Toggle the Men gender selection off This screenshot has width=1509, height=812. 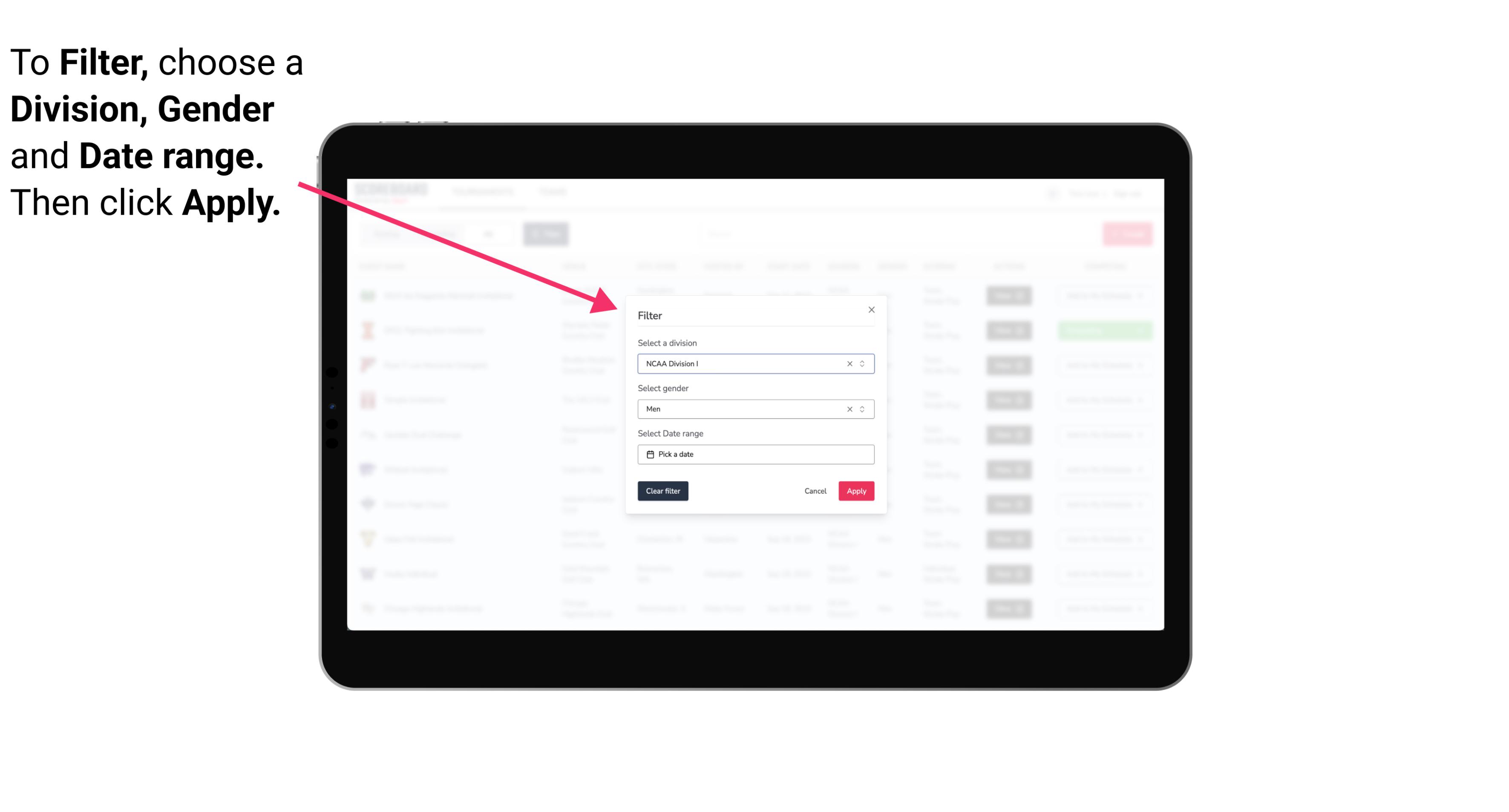click(x=850, y=409)
